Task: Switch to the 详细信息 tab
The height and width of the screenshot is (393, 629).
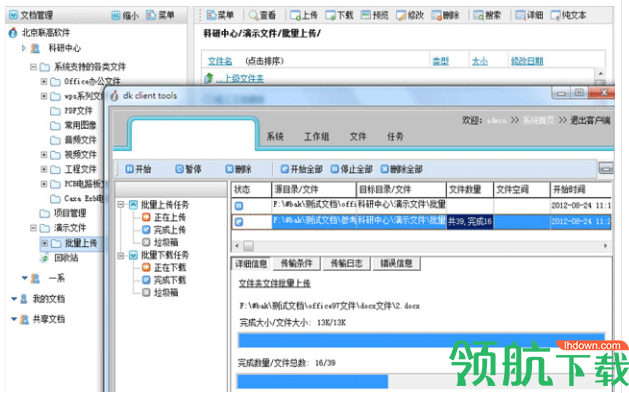Action: pyautogui.click(x=251, y=263)
